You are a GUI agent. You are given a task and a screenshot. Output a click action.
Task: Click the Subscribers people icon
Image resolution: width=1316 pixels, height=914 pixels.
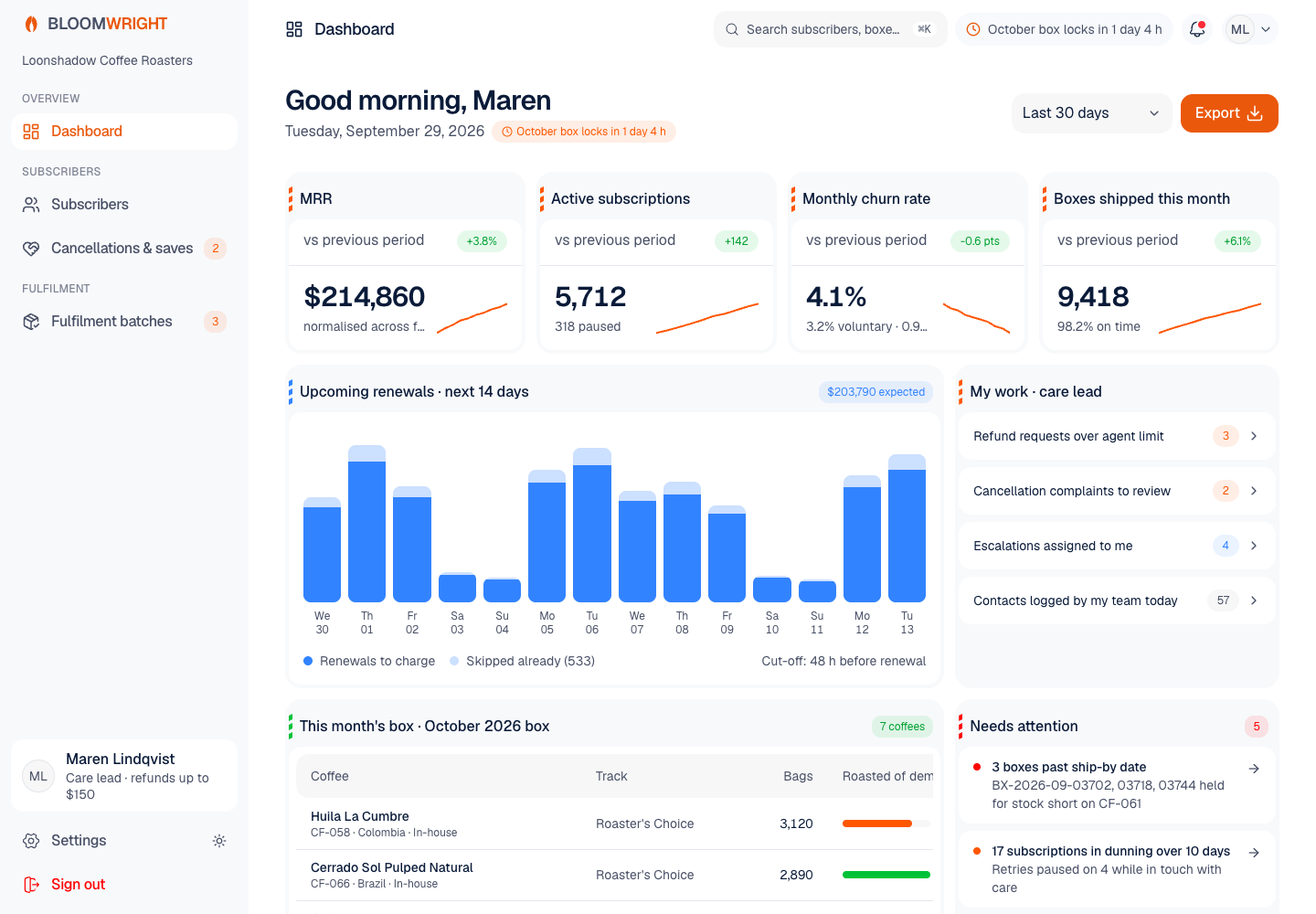point(31,205)
